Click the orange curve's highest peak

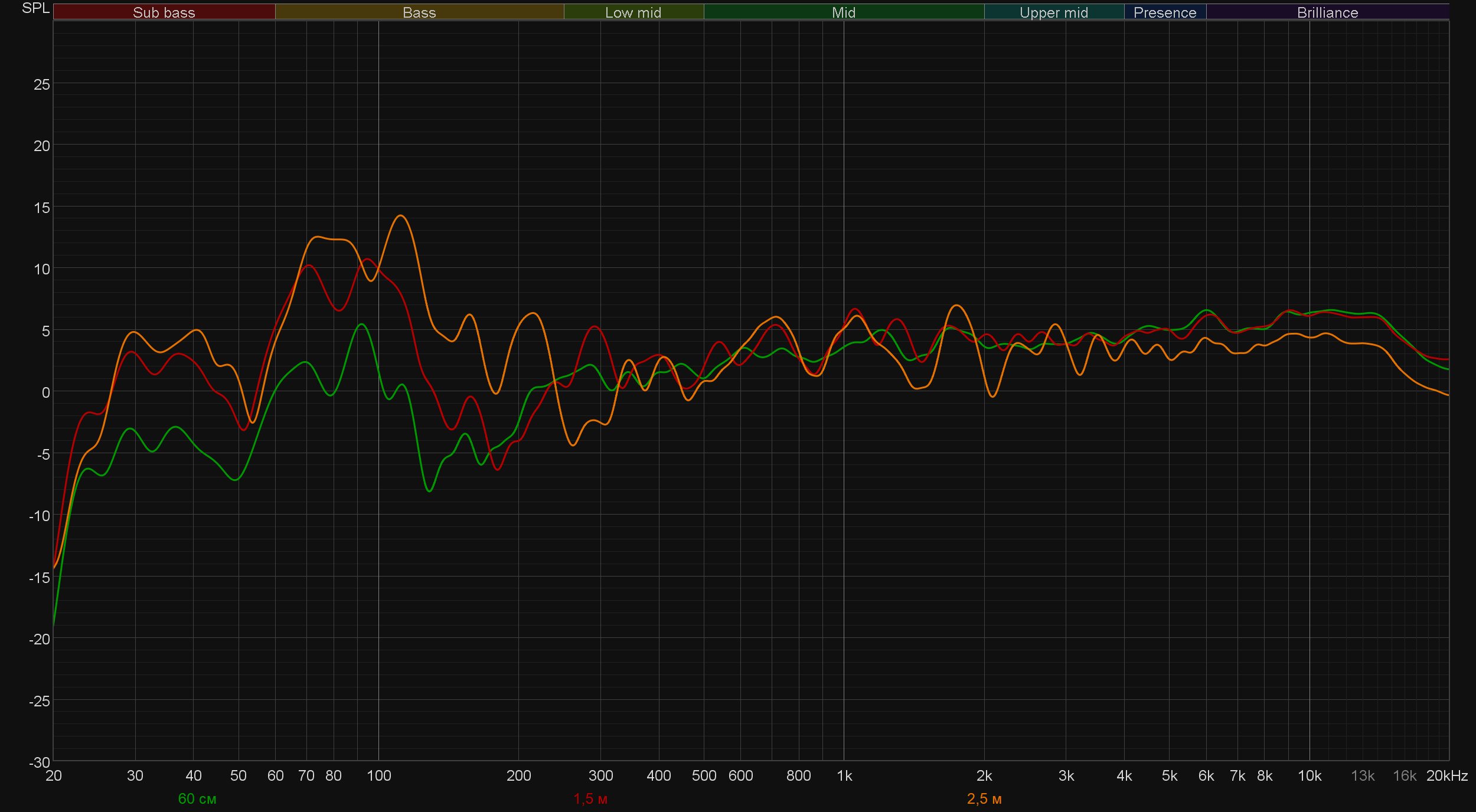point(401,215)
